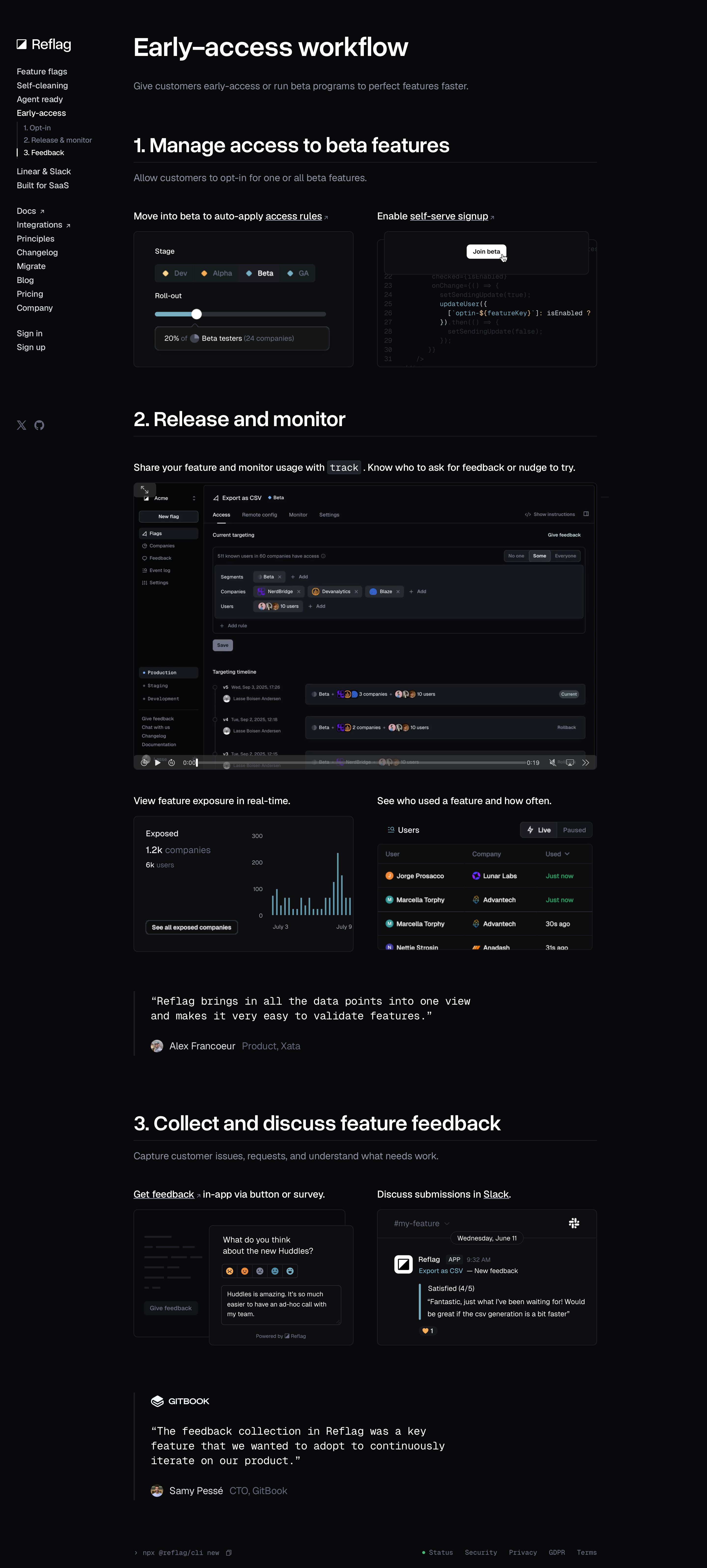The height and width of the screenshot is (1568, 707).
Task: Follow the access rules link
Action: 294,216
